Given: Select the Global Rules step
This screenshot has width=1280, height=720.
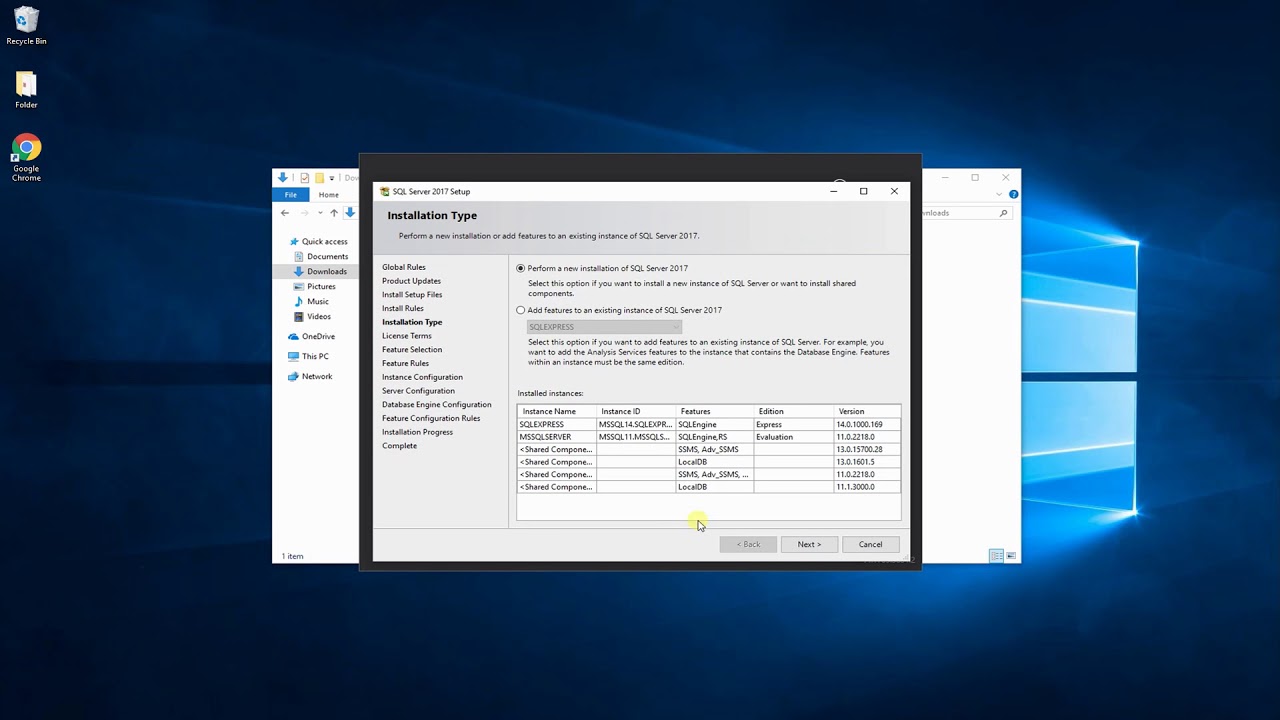Looking at the screenshot, I should tap(404, 267).
